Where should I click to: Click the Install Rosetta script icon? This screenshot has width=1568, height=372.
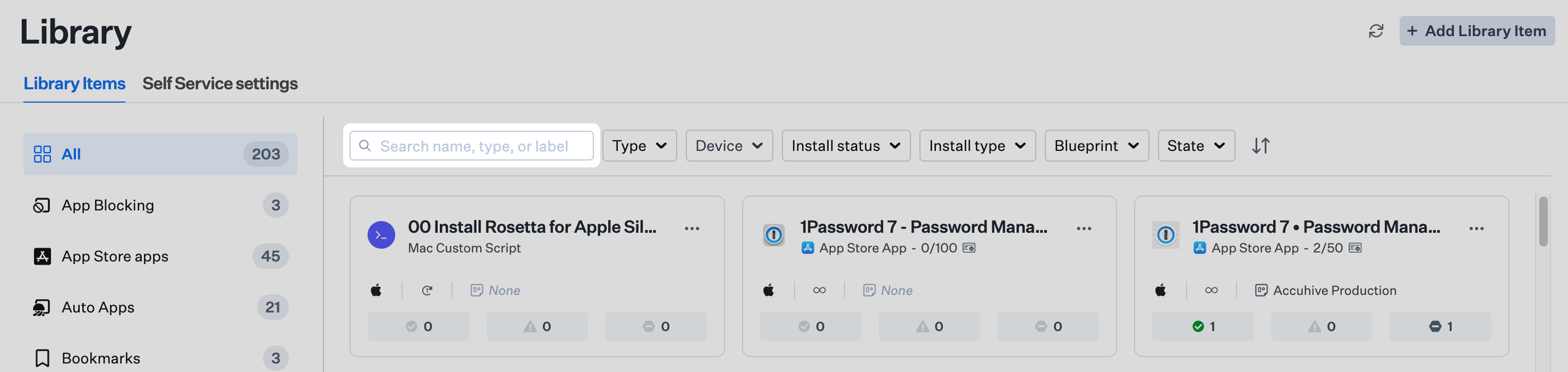click(x=381, y=235)
